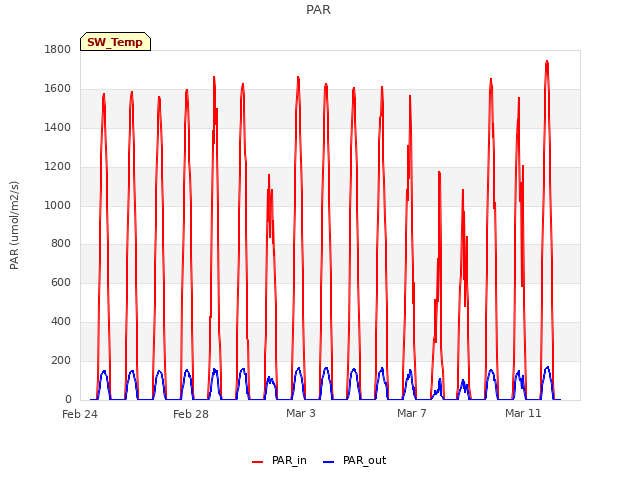Click the Mar 11 x-axis label

523,413
